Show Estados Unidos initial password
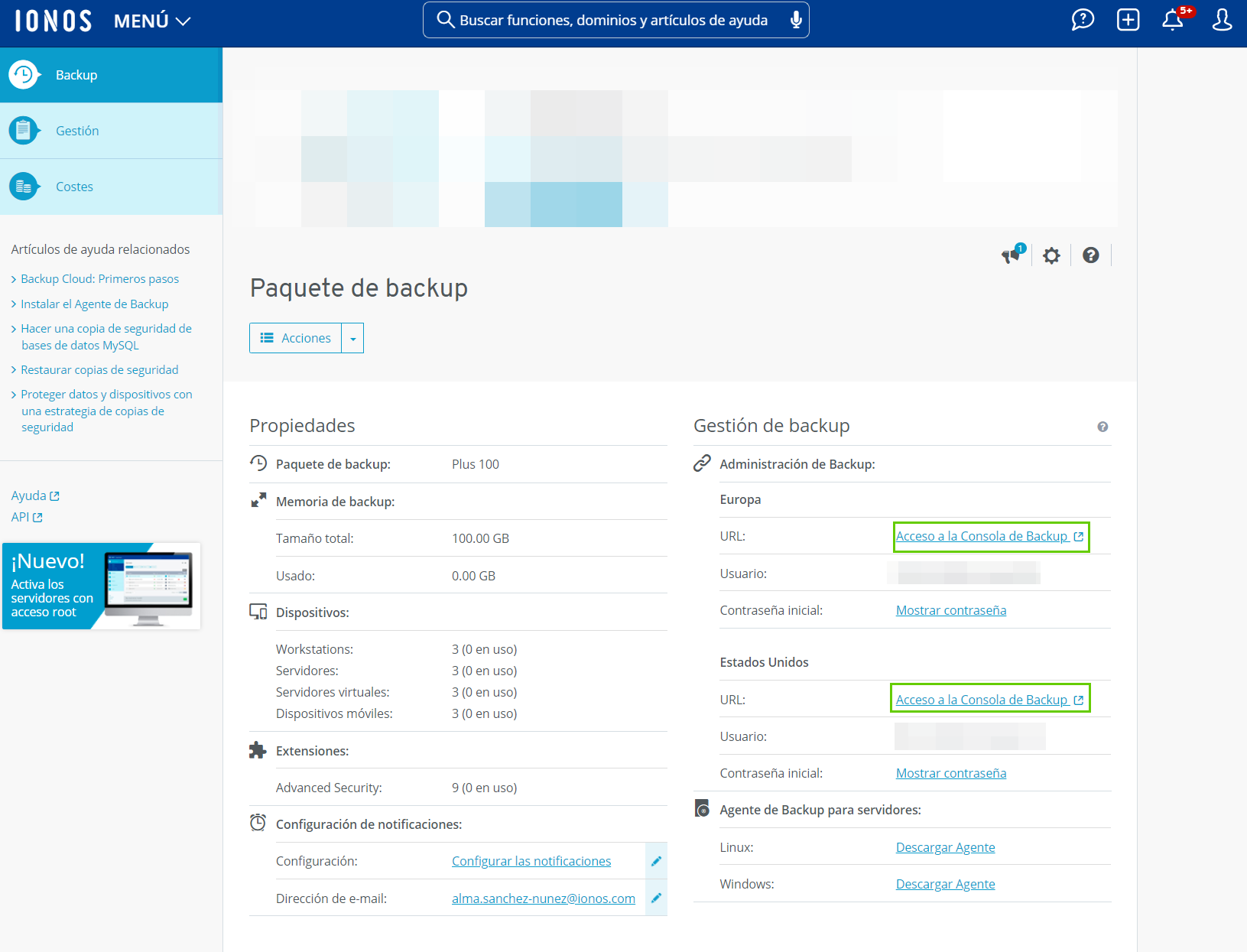The width and height of the screenshot is (1247, 952). pos(951,773)
